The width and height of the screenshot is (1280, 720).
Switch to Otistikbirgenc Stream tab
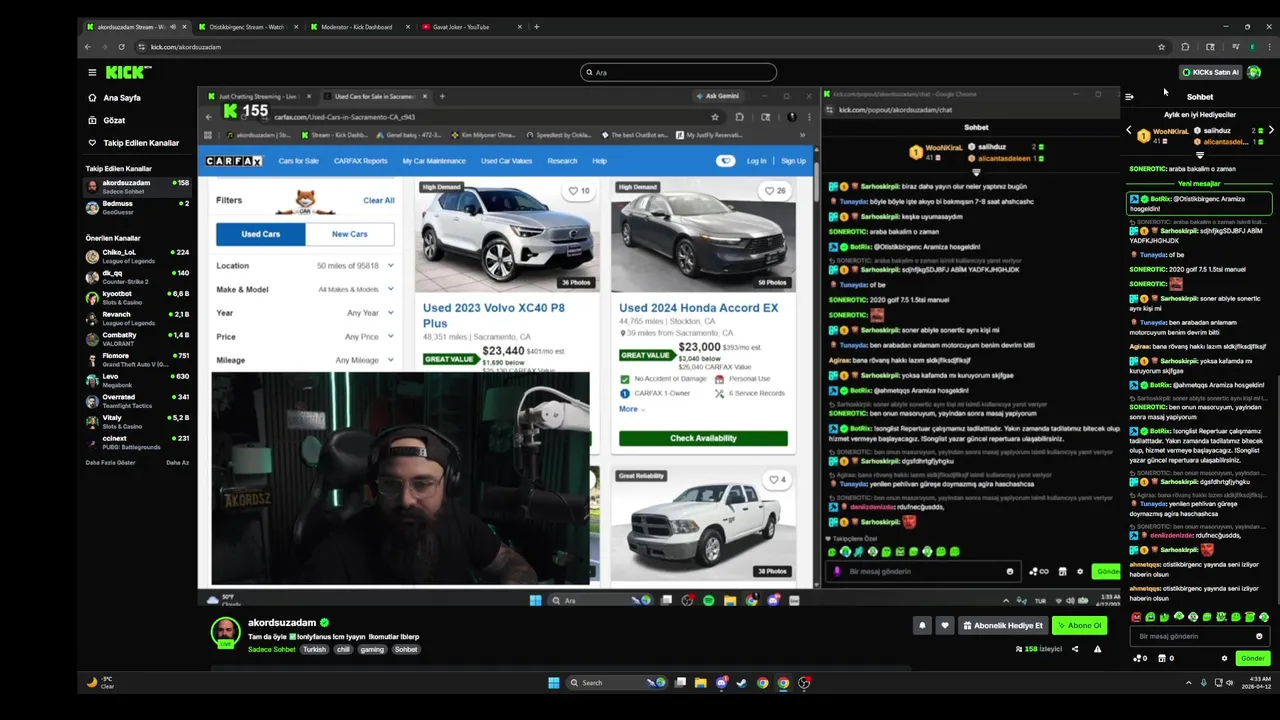[247, 27]
